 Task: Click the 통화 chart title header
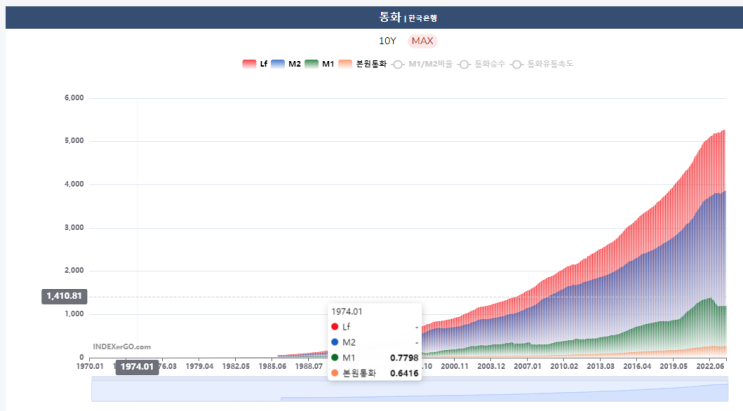(x=408, y=18)
